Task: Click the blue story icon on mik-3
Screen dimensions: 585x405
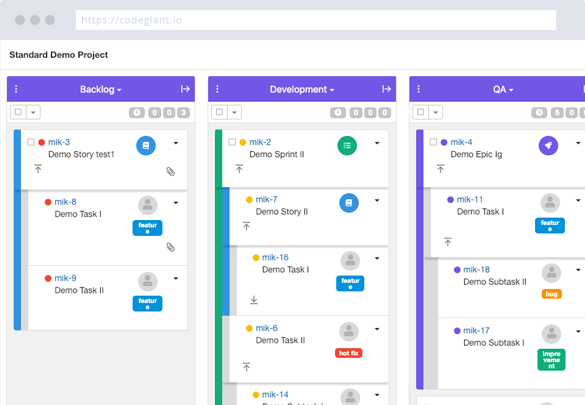Action: click(146, 145)
